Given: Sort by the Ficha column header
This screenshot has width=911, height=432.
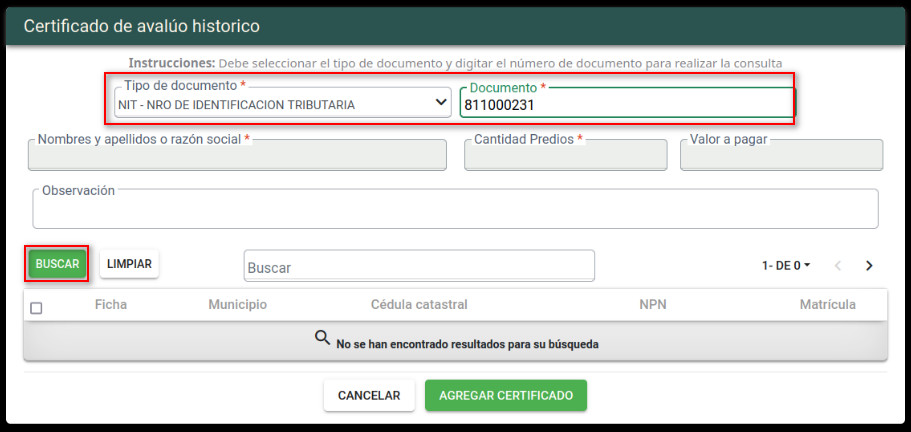Looking at the screenshot, I should (x=111, y=304).
